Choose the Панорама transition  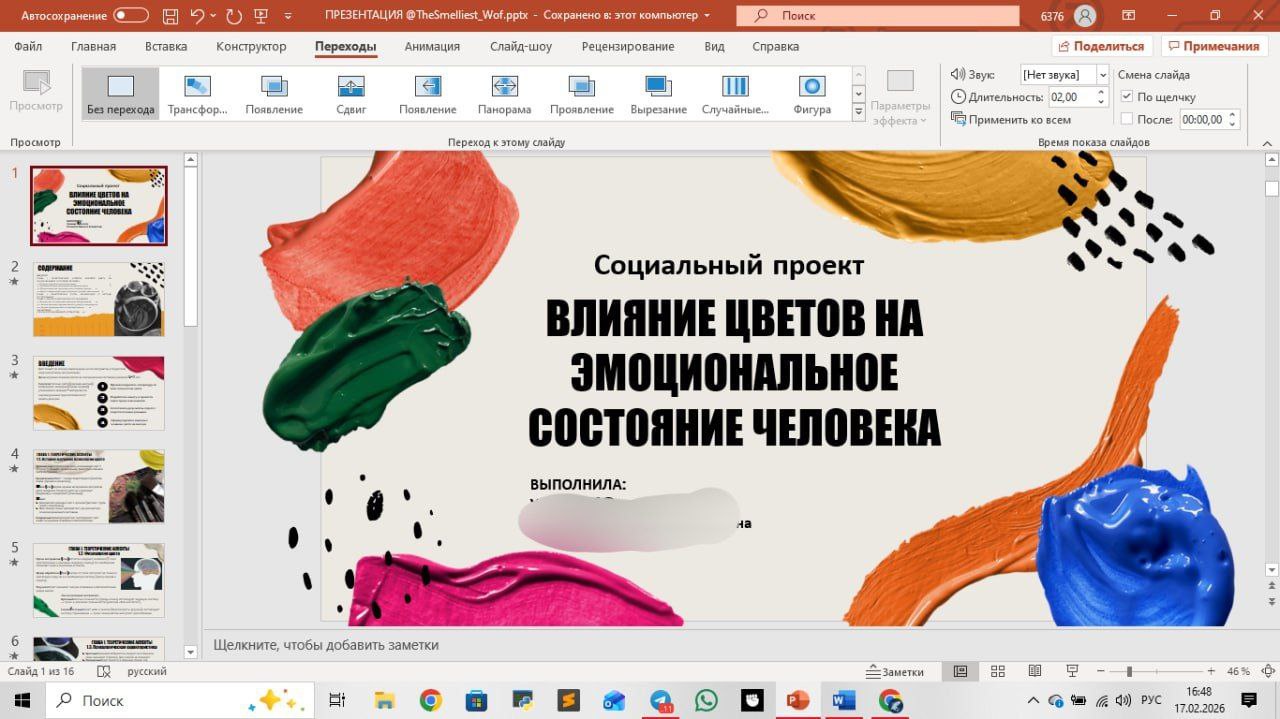pos(504,94)
